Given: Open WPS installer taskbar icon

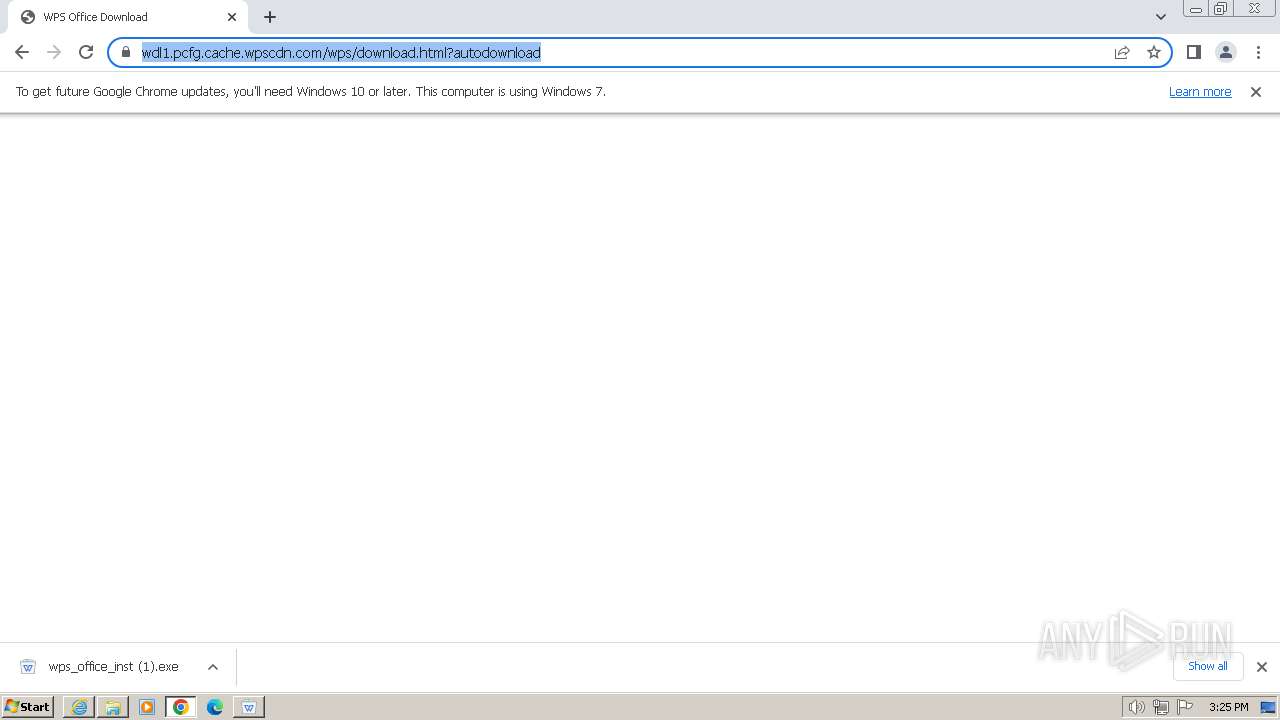Looking at the screenshot, I should click(249, 707).
